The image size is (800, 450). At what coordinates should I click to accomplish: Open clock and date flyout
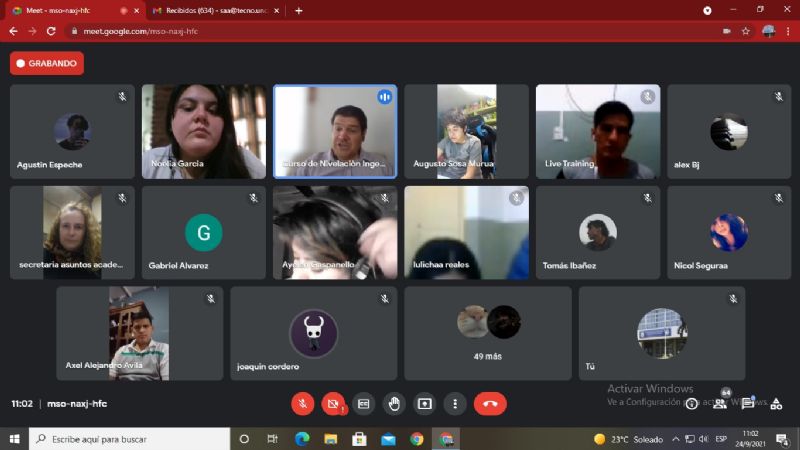click(x=751, y=439)
